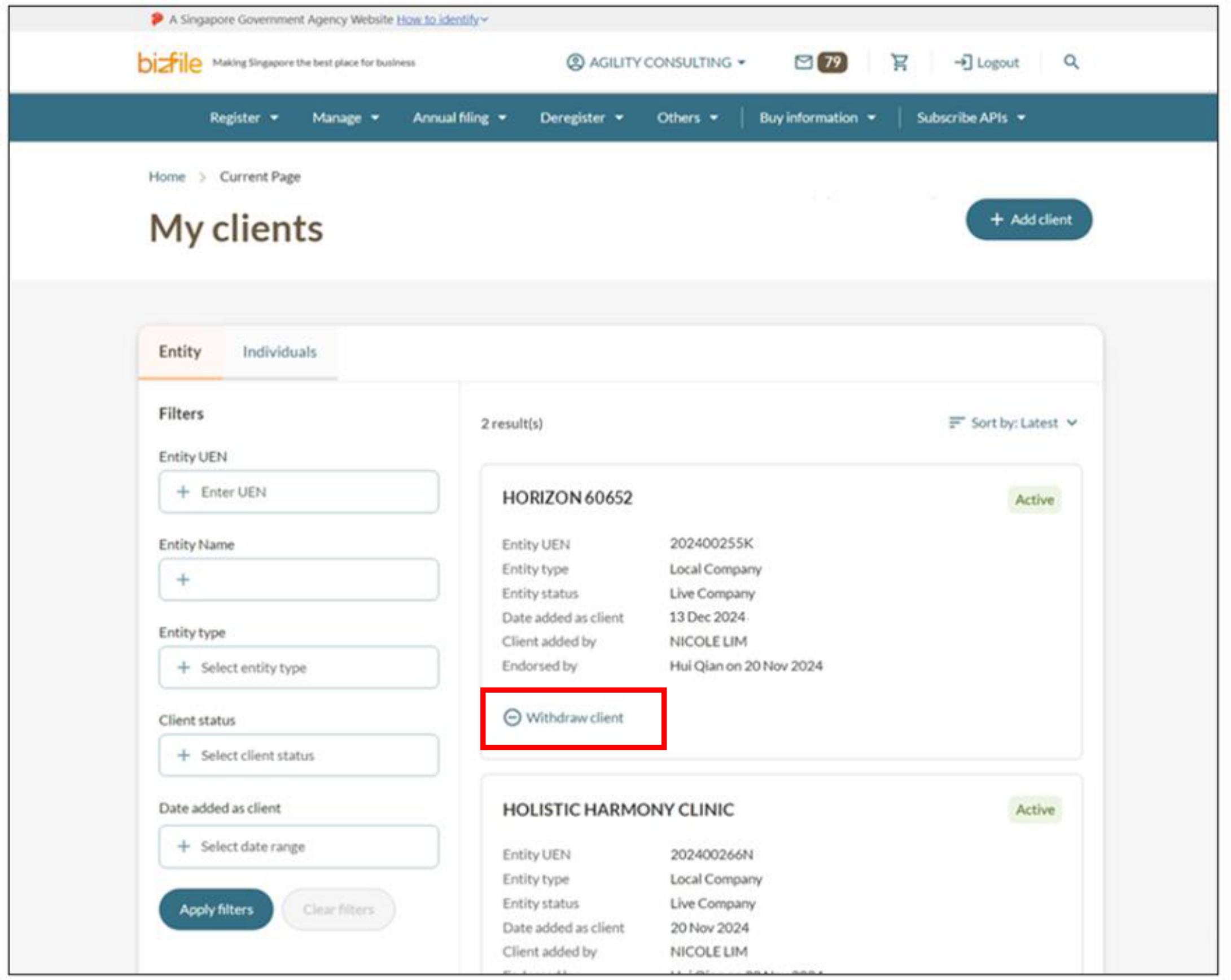
Task: Open the Deregister menu
Action: [581, 117]
